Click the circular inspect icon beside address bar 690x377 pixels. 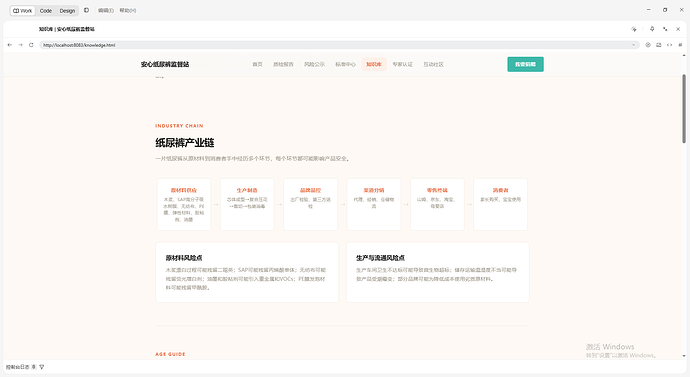point(648,45)
